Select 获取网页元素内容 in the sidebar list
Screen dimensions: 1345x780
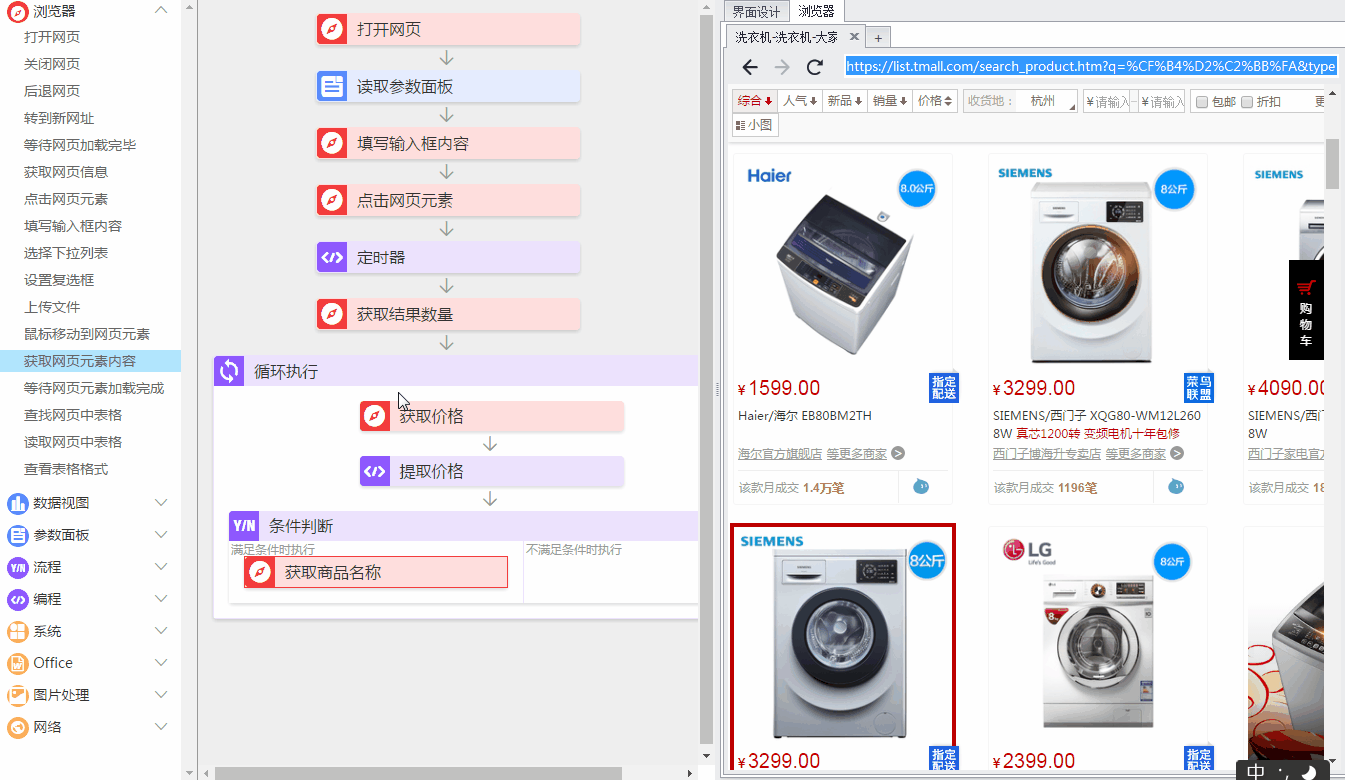point(90,361)
